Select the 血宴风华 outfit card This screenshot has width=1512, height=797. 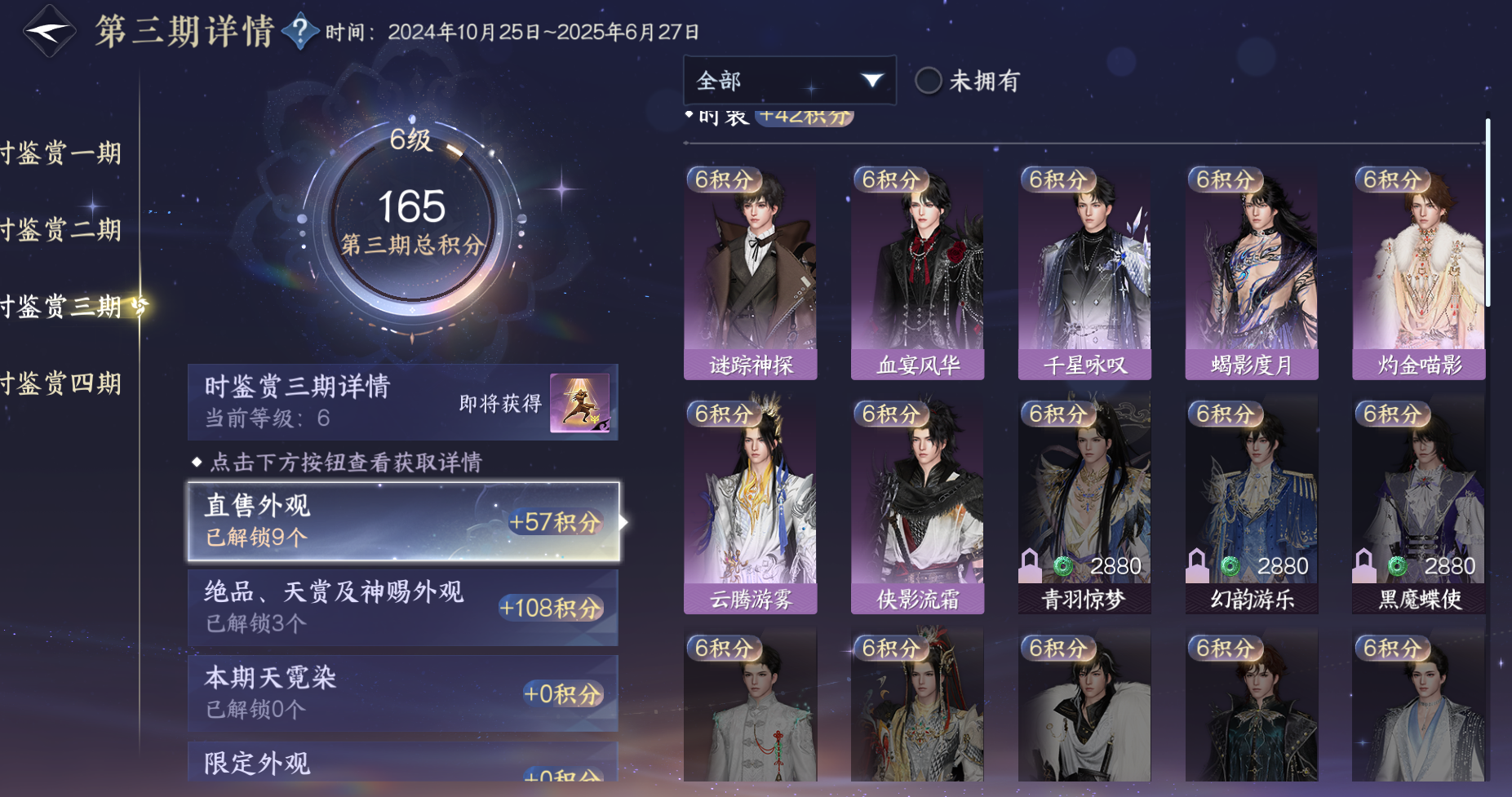point(917,273)
